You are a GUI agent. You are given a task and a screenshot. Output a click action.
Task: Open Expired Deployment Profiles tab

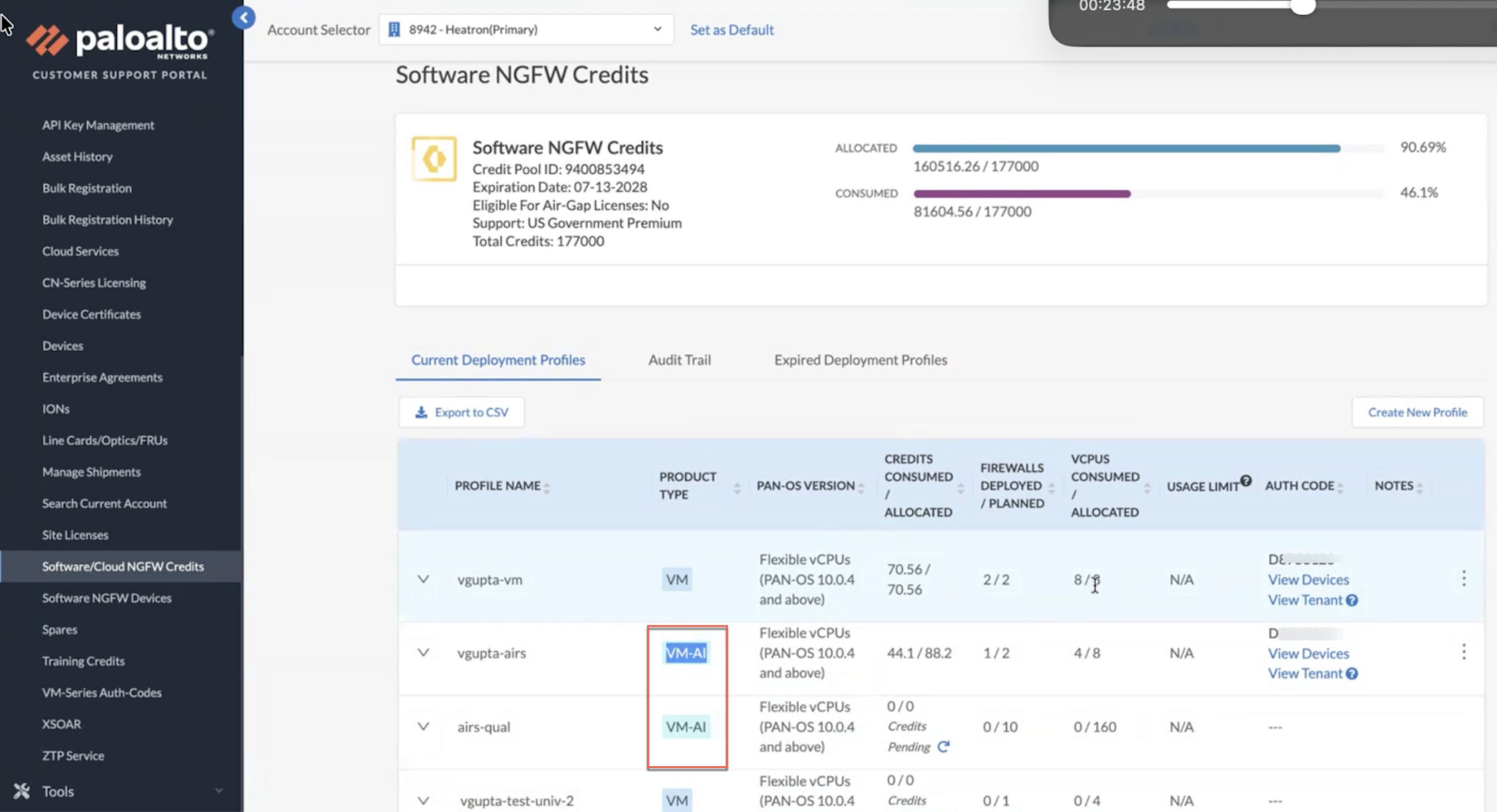(860, 360)
